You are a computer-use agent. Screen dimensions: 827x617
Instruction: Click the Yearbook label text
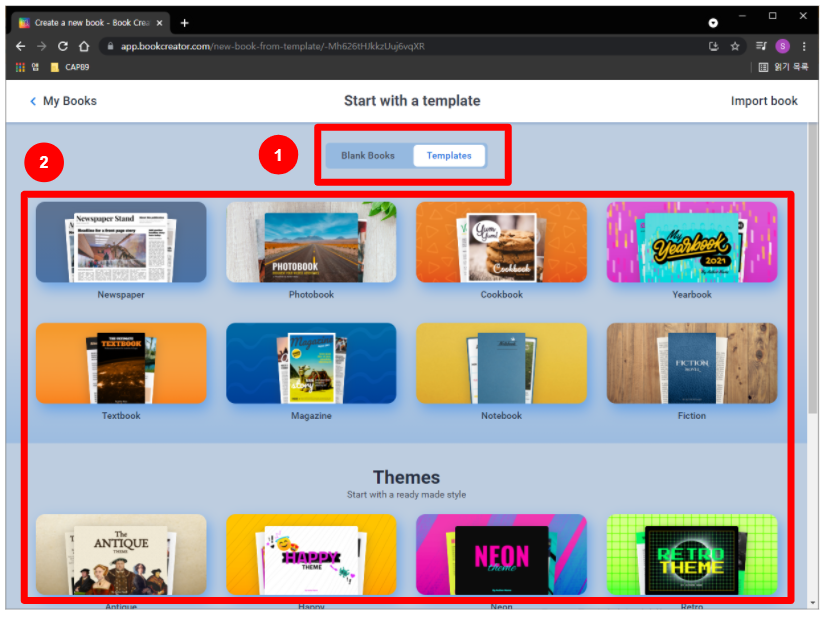(692, 295)
